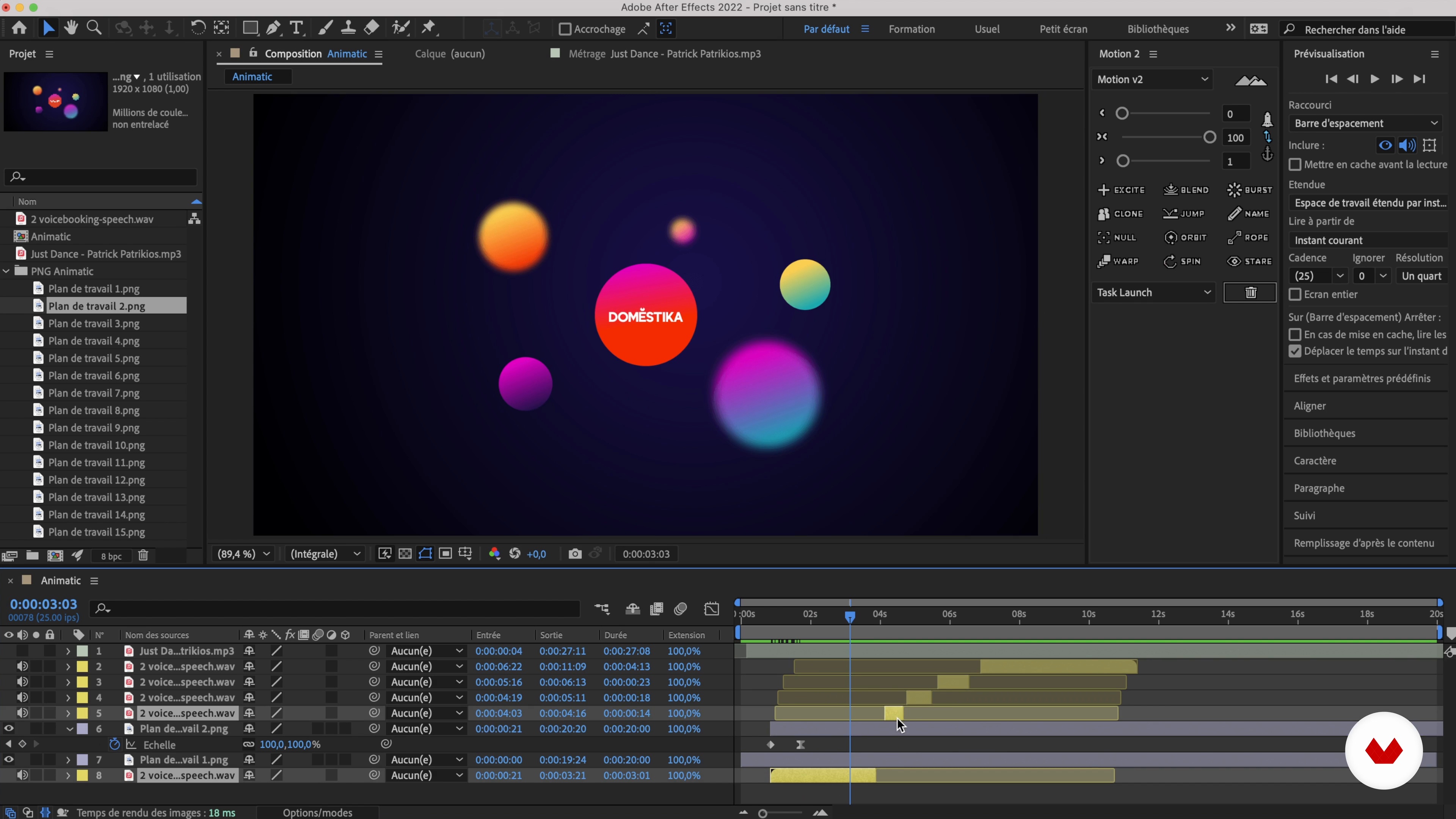Mute audio of layer 5 voice speech
Image resolution: width=1456 pixels, height=819 pixels.
point(22,713)
